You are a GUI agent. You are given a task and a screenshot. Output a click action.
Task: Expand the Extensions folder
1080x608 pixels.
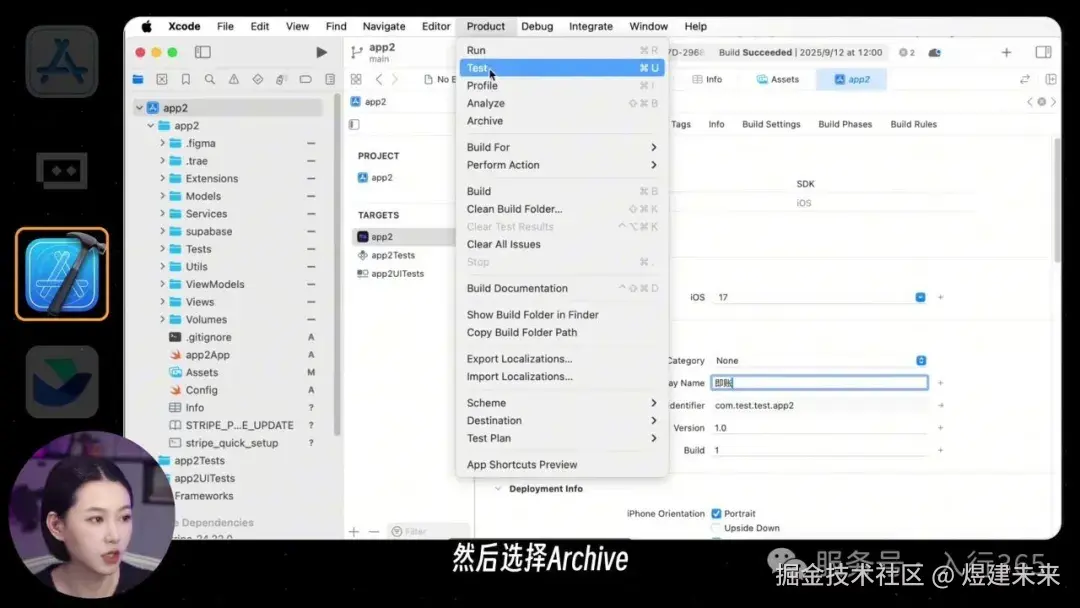(163, 178)
